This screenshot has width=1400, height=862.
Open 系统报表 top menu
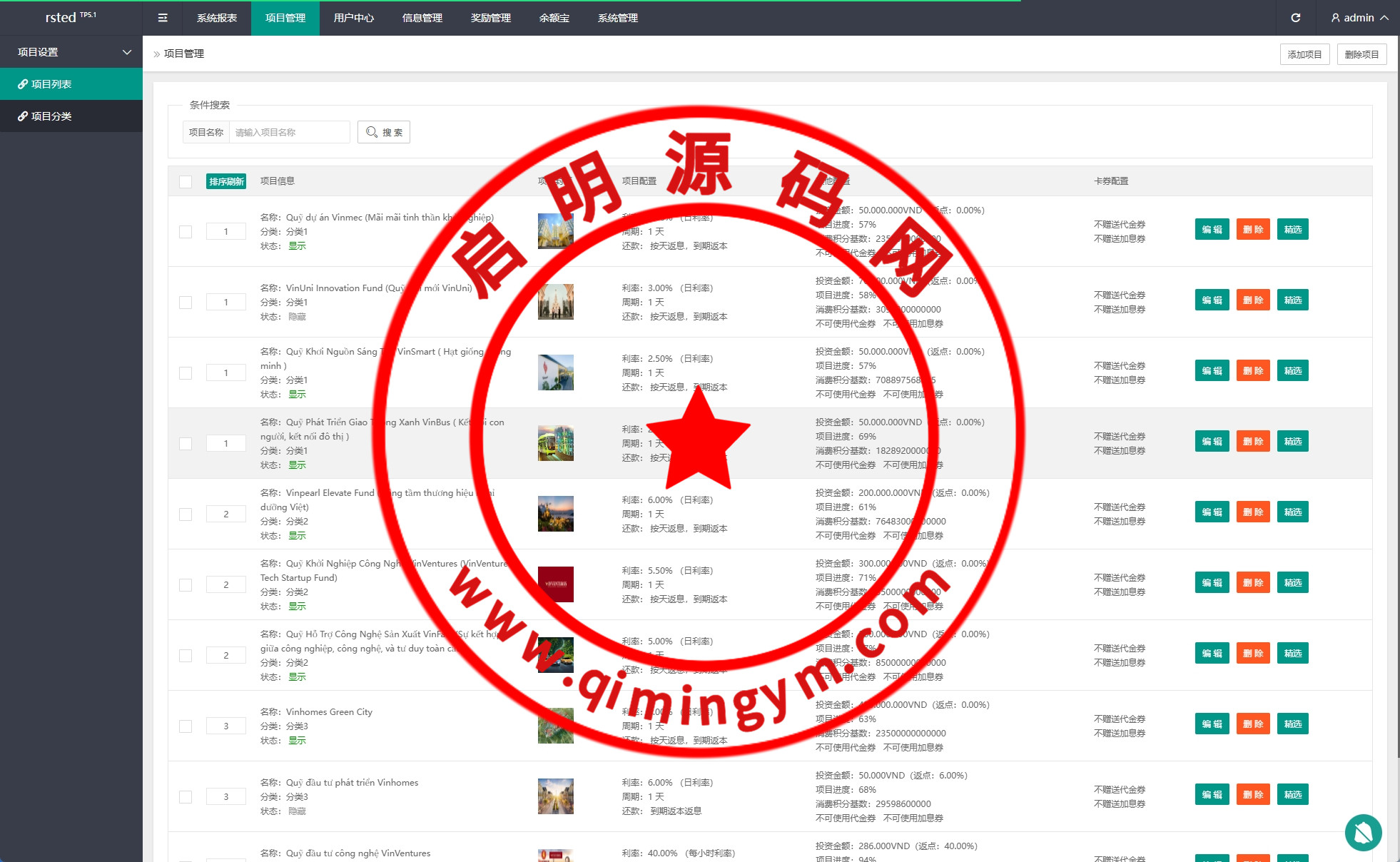tap(216, 18)
